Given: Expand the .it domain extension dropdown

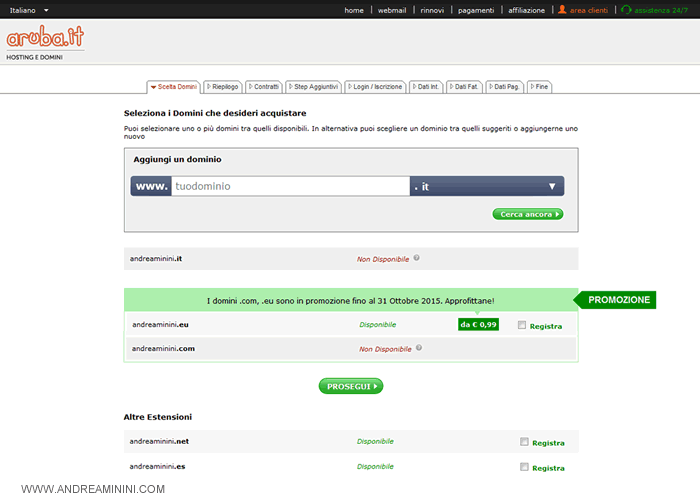Looking at the screenshot, I should [551, 186].
